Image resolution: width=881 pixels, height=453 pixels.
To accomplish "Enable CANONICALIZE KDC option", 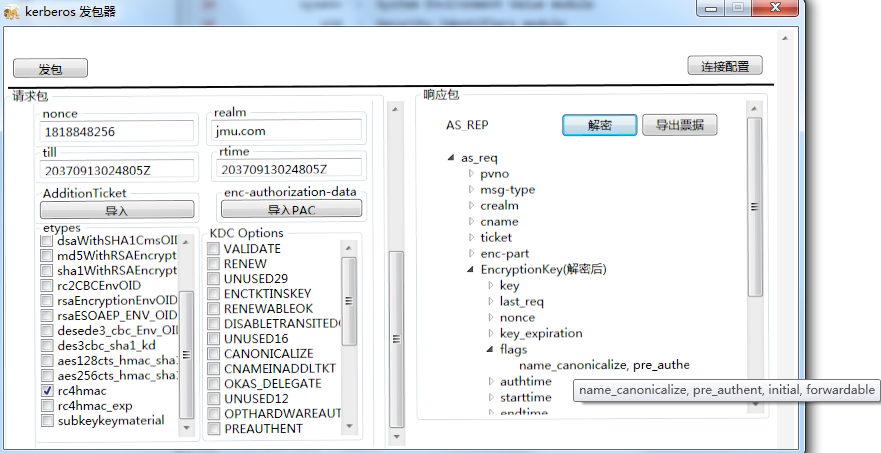I will pyautogui.click(x=214, y=354).
